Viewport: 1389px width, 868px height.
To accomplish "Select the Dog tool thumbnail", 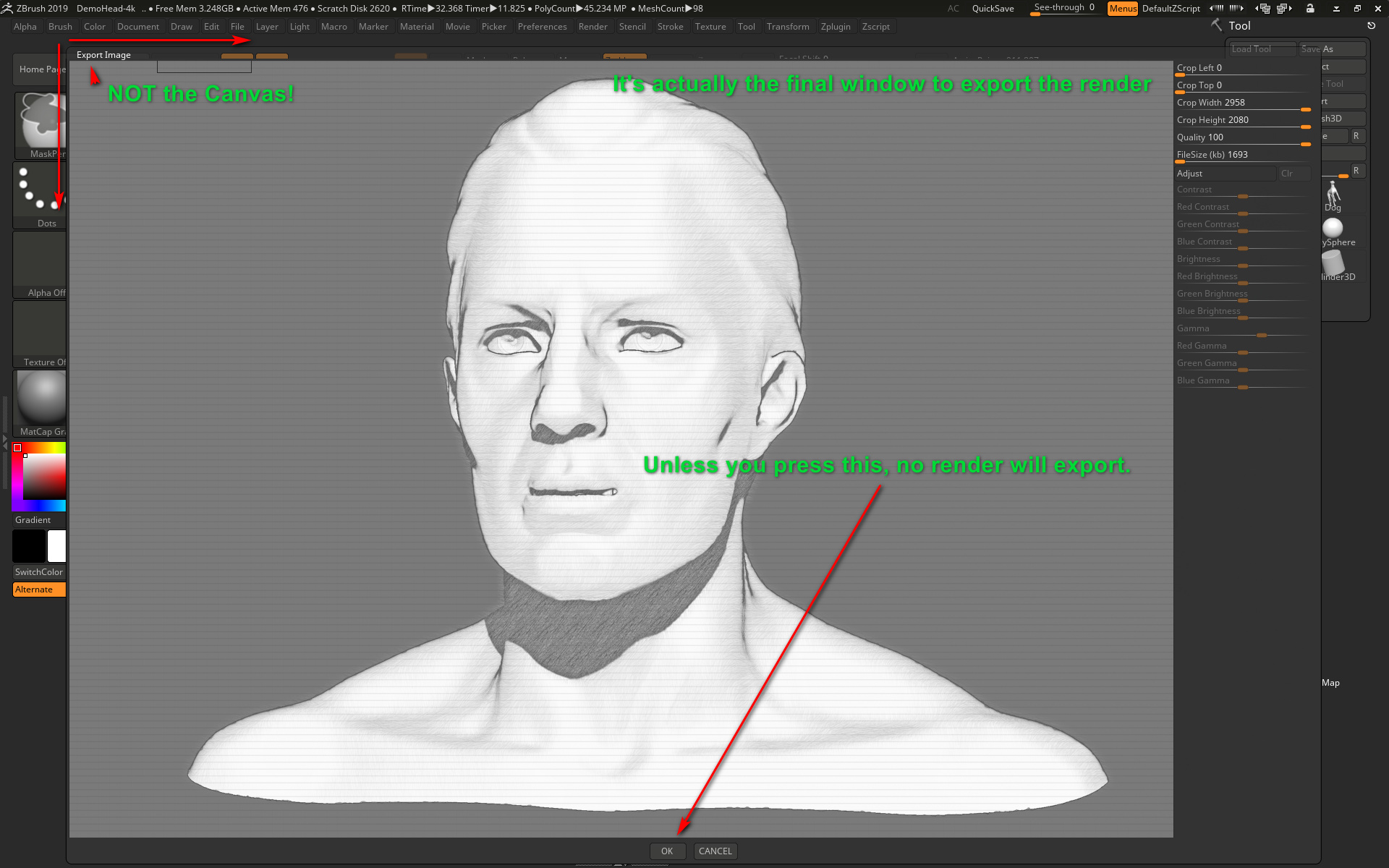I will tap(1333, 195).
